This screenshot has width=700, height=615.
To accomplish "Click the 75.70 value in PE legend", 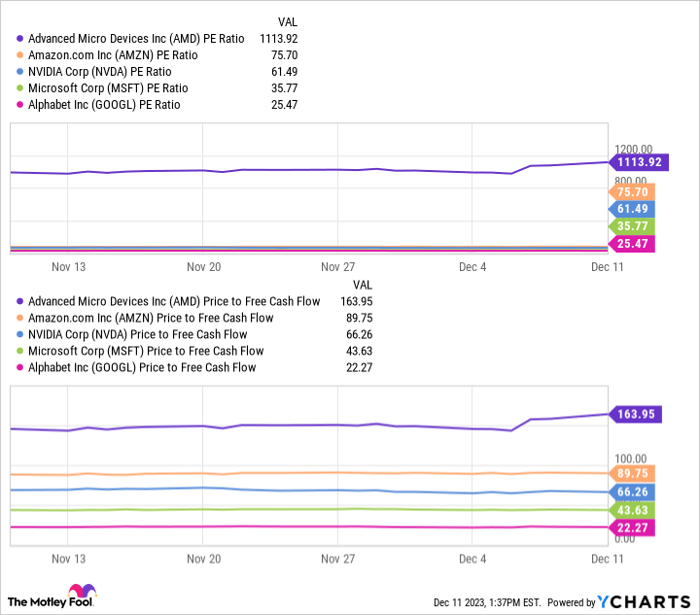I will (x=284, y=55).
